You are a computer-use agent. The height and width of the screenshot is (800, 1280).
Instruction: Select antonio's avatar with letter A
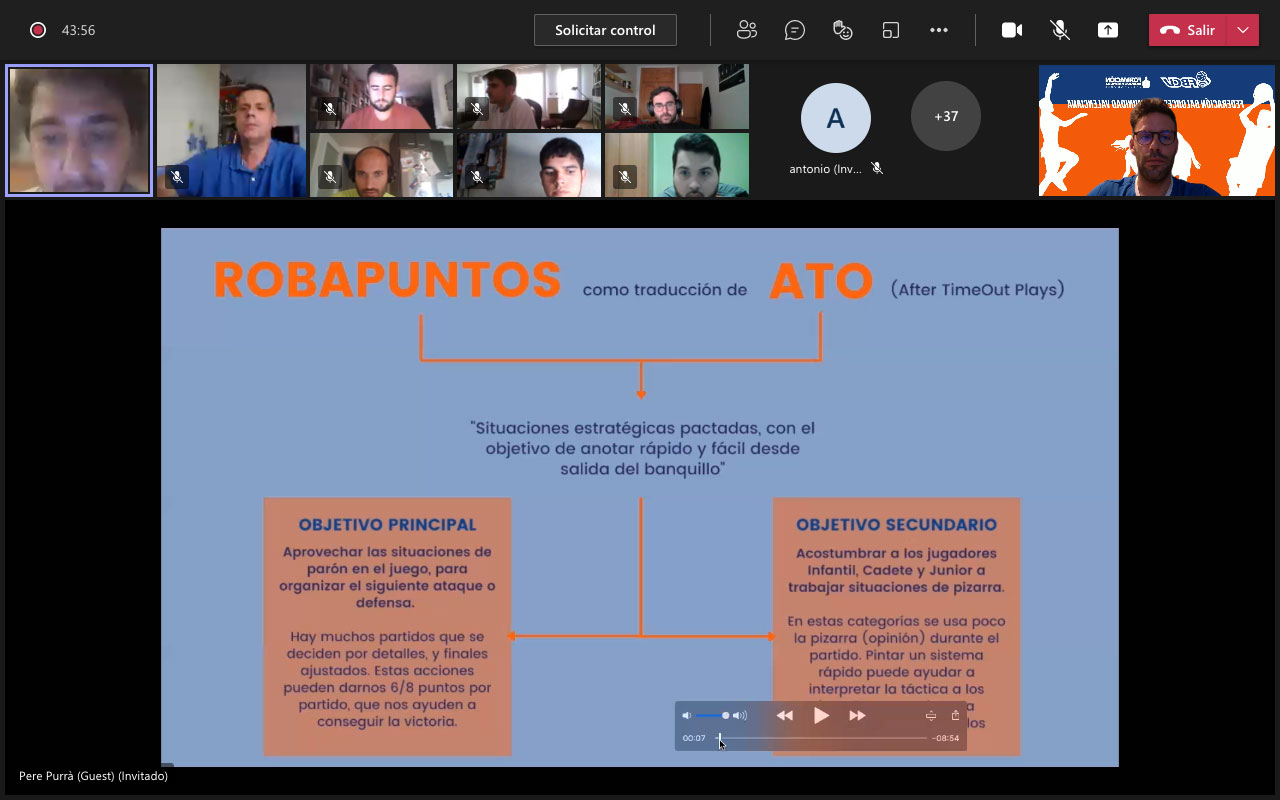836,118
